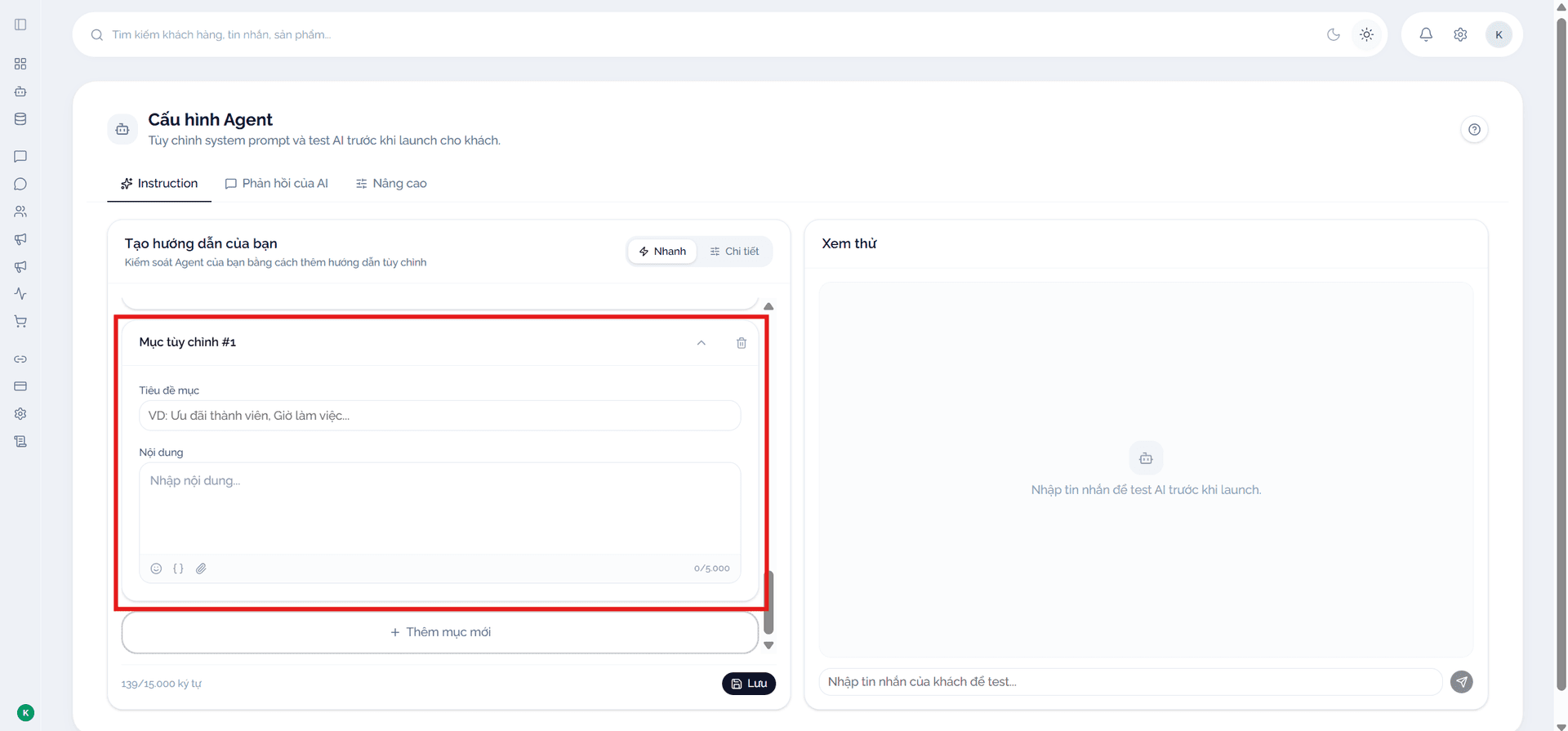Select the Chi tiết mode
This screenshot has height=731, width=1568.
(734, 252)
